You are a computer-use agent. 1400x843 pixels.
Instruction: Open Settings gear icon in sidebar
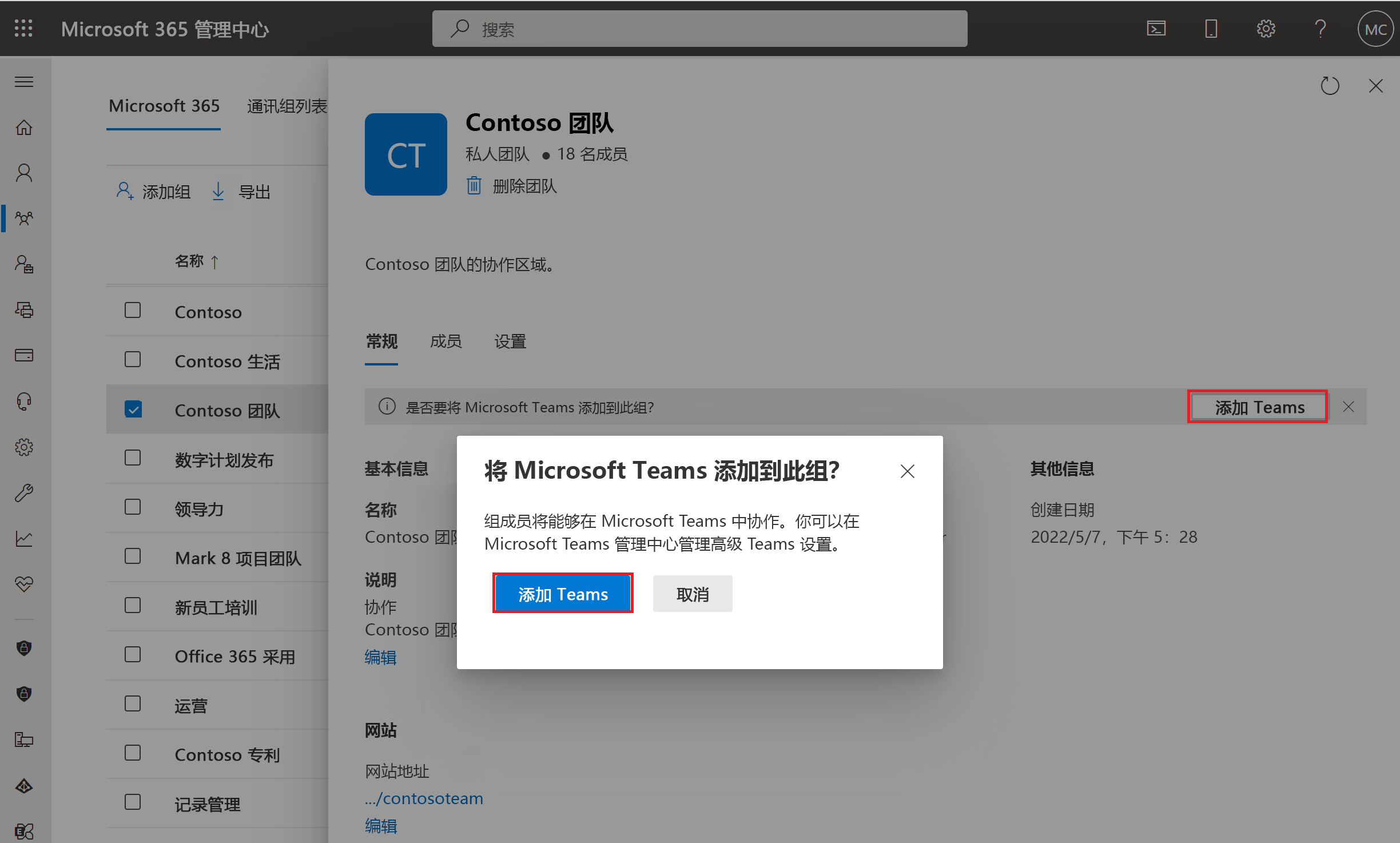[x=24, y=447]
